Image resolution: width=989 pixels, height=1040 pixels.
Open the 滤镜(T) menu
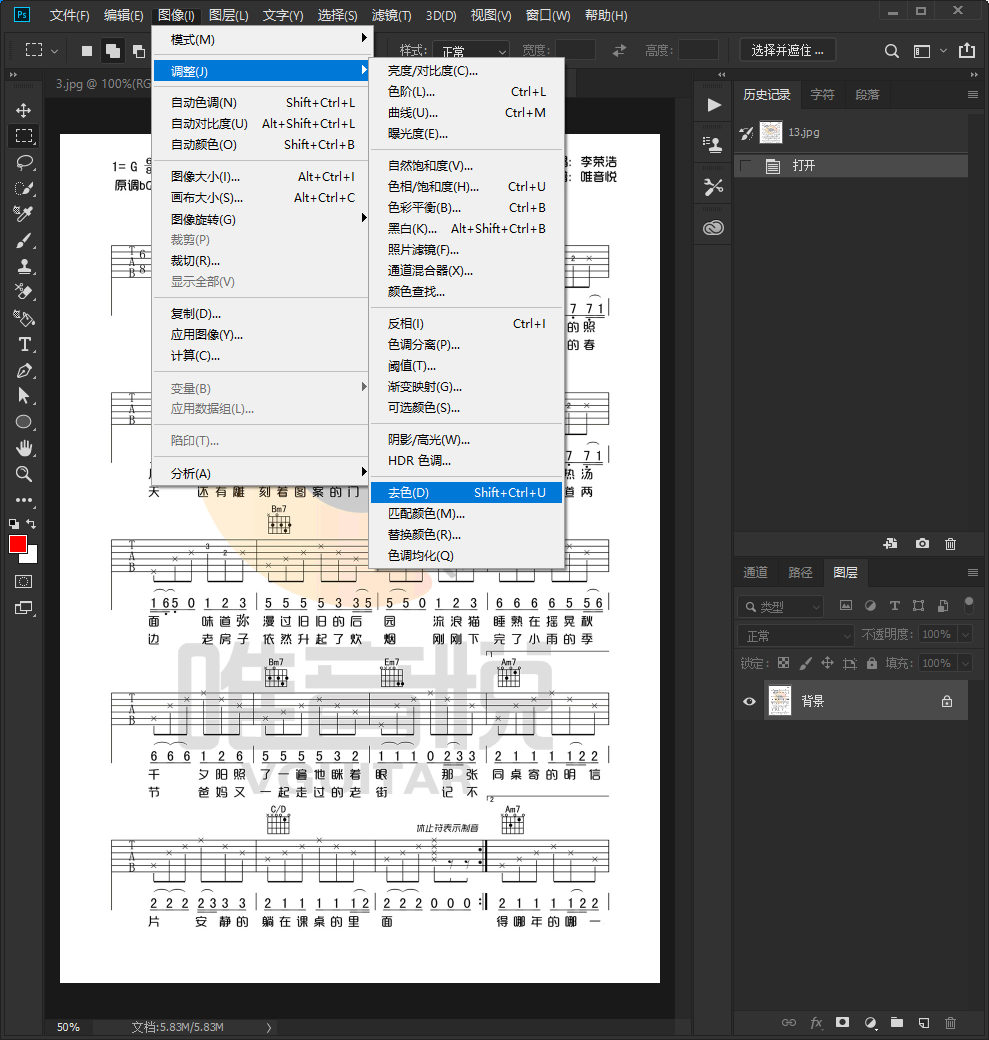pyautogui.click(x=391, y=15)
